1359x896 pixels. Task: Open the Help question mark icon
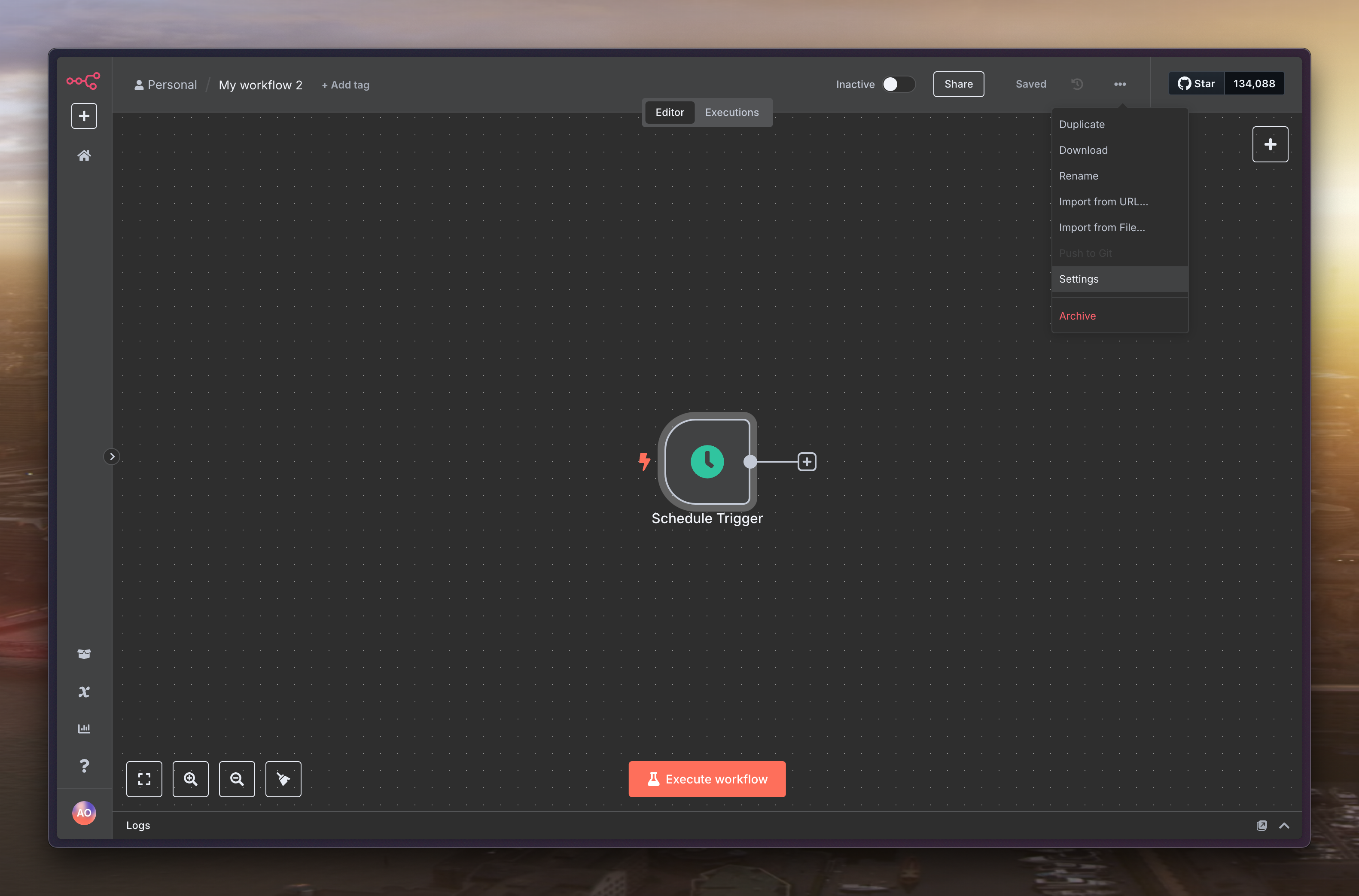[x=84, y=766]
